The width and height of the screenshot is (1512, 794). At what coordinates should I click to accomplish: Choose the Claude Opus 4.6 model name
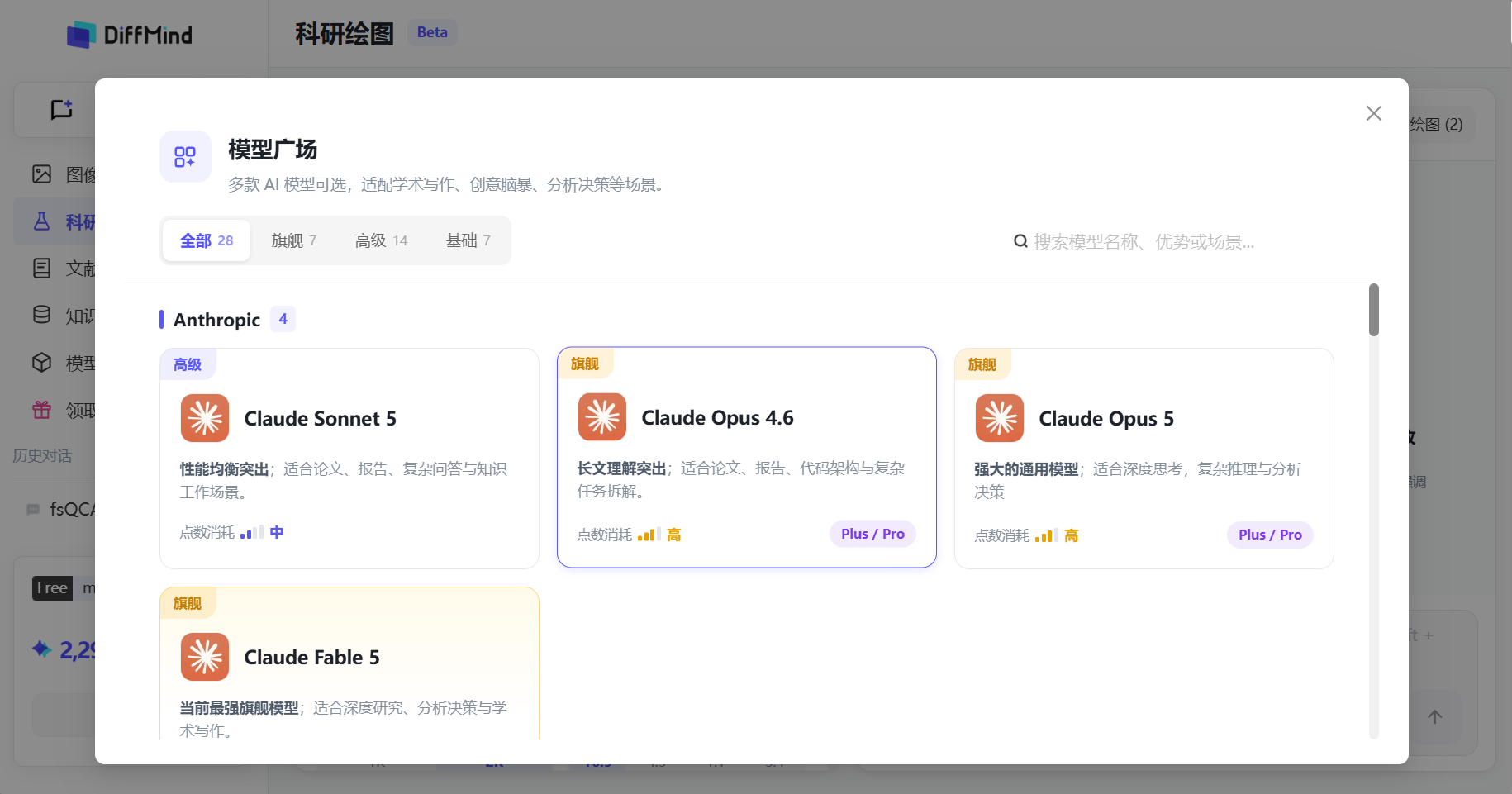[717, 418]
